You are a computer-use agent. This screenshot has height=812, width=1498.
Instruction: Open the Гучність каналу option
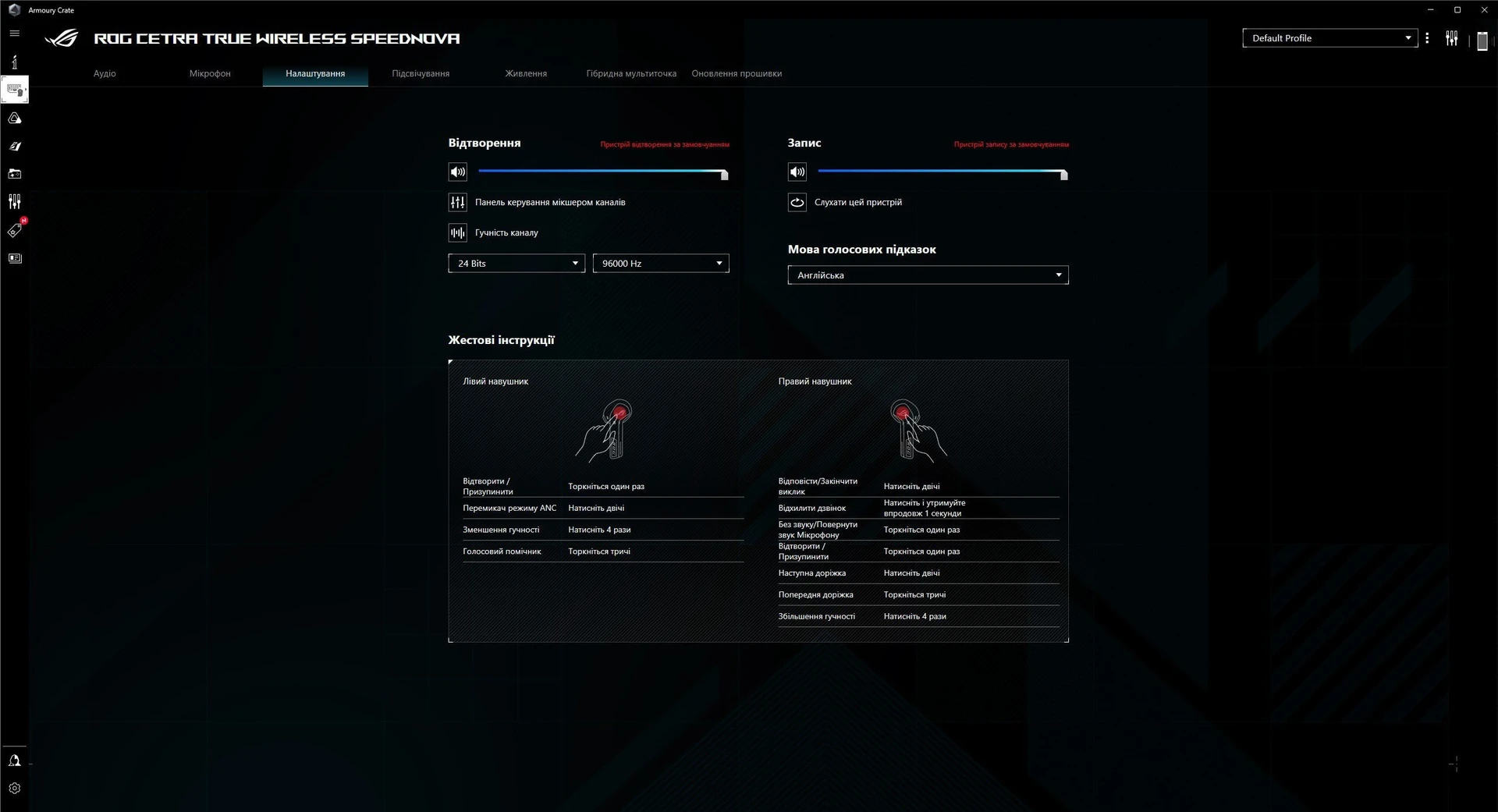point(506,233)
